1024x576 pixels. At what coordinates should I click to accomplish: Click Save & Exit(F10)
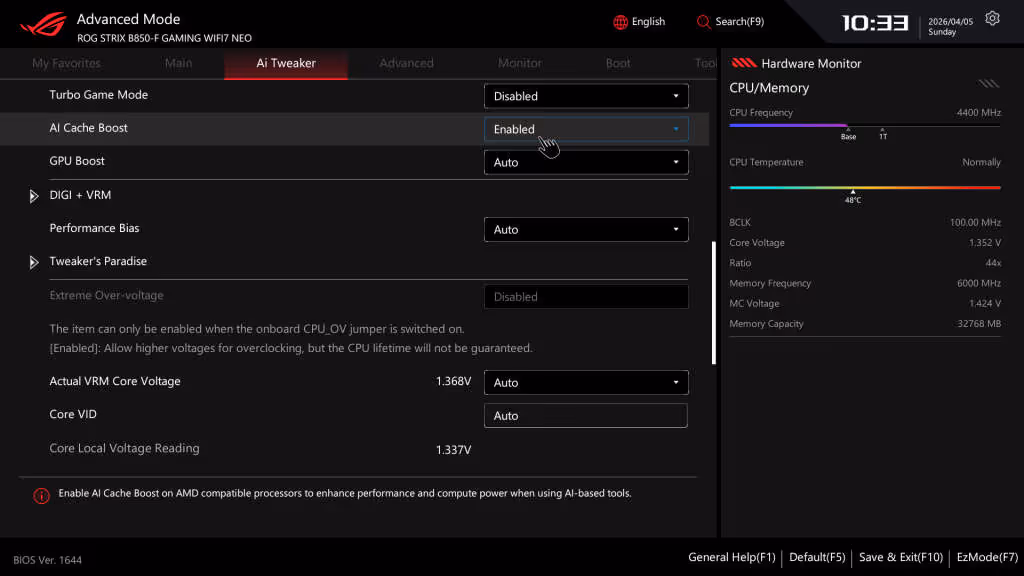pos(899,557)
